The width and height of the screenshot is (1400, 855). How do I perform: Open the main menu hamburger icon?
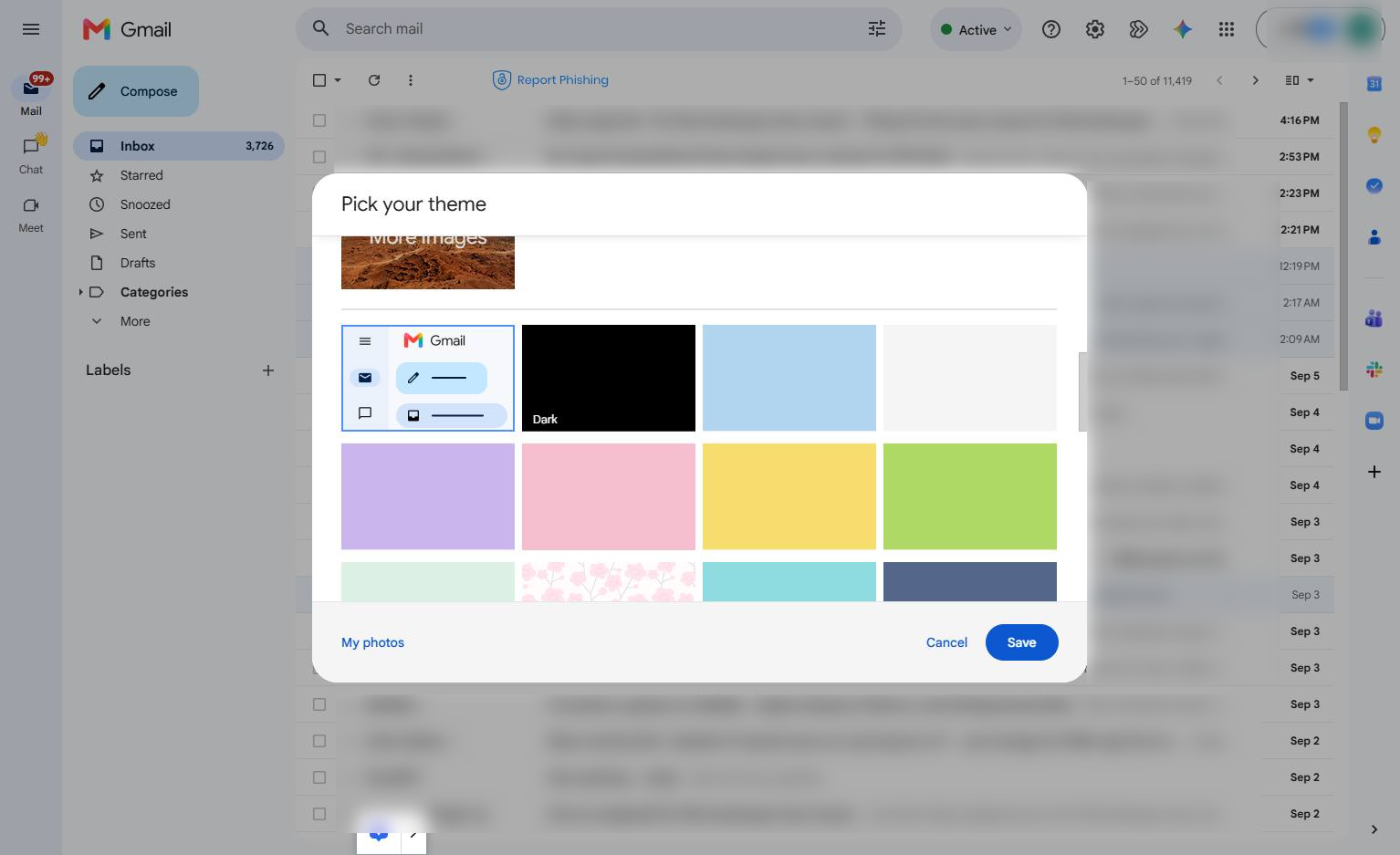(31, 29)
